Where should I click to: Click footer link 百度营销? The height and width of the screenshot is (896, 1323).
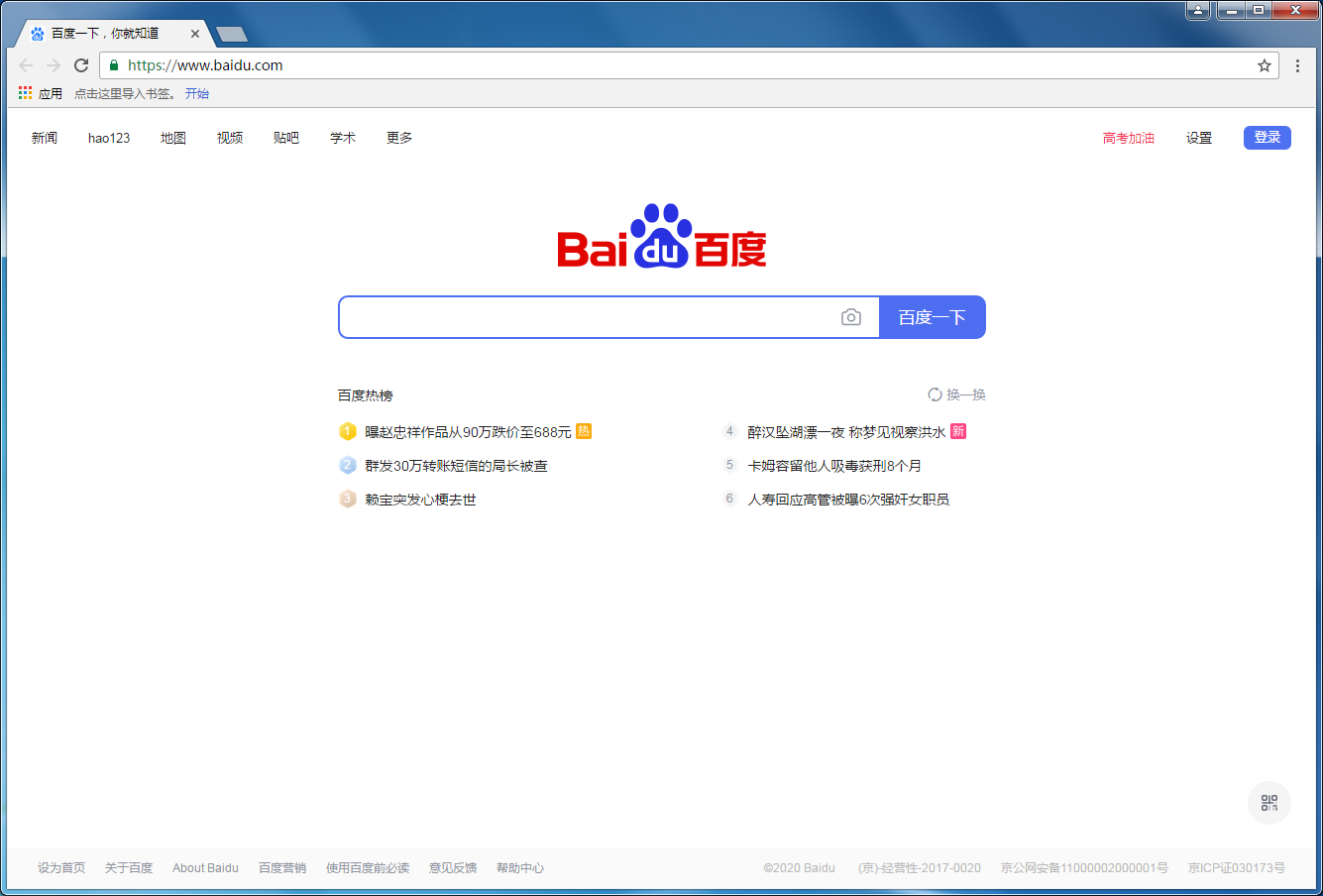(282, 868)
